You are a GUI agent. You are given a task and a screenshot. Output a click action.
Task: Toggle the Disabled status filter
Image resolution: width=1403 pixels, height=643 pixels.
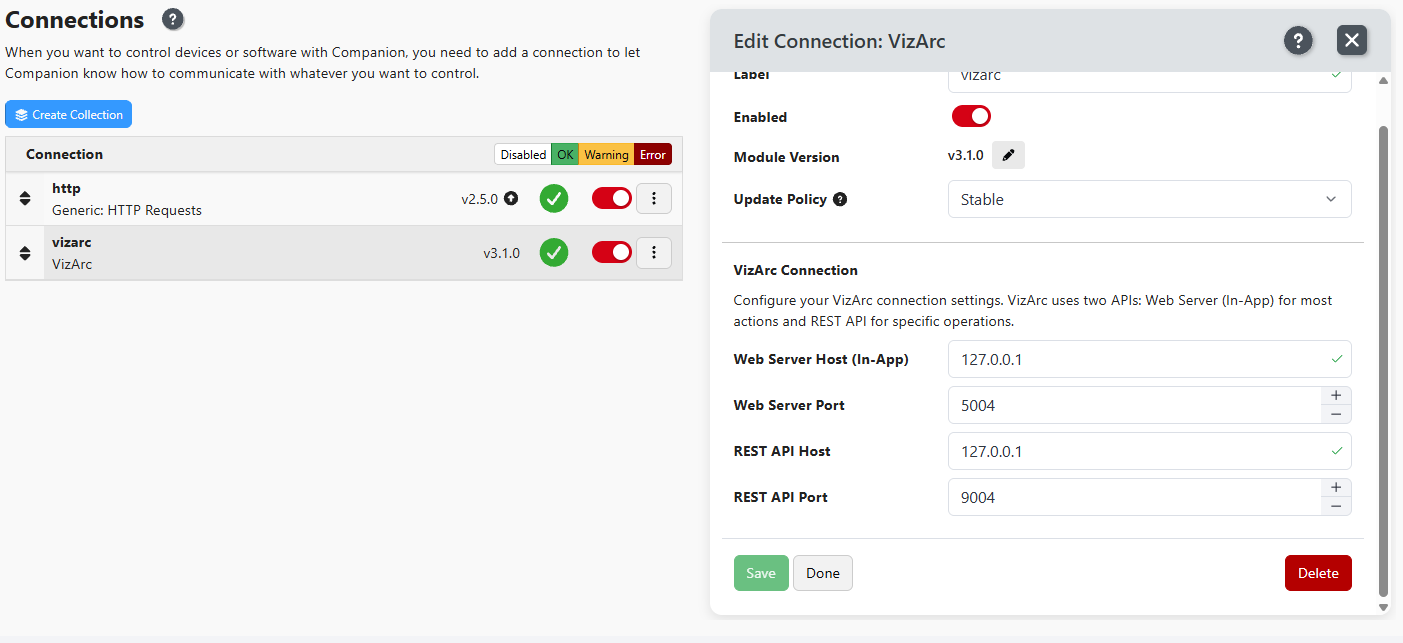point(523,154)
